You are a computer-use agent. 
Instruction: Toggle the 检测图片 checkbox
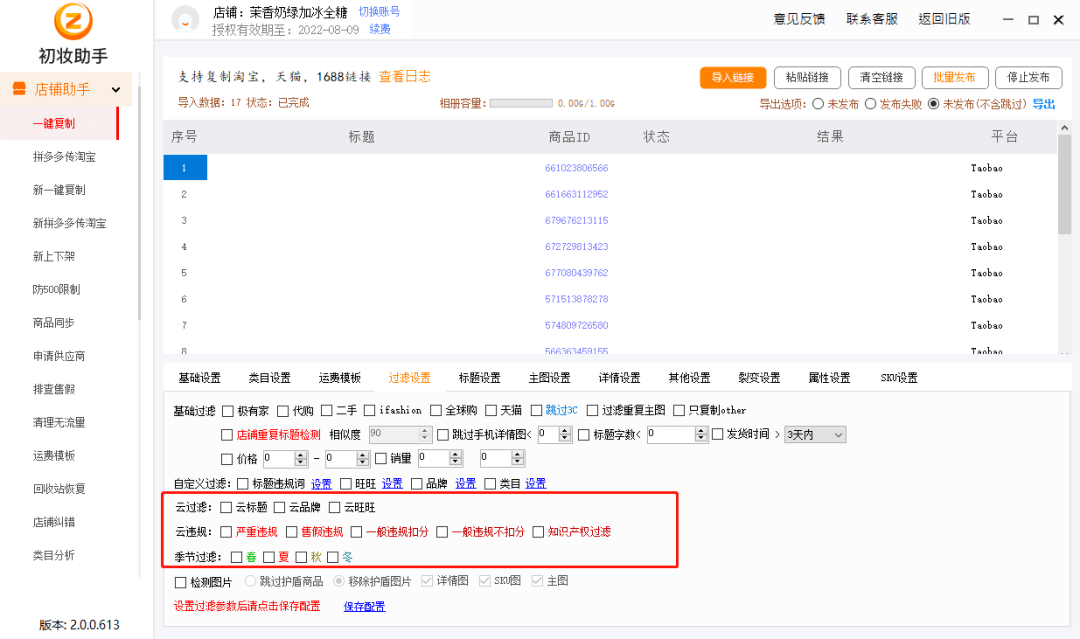180,583
